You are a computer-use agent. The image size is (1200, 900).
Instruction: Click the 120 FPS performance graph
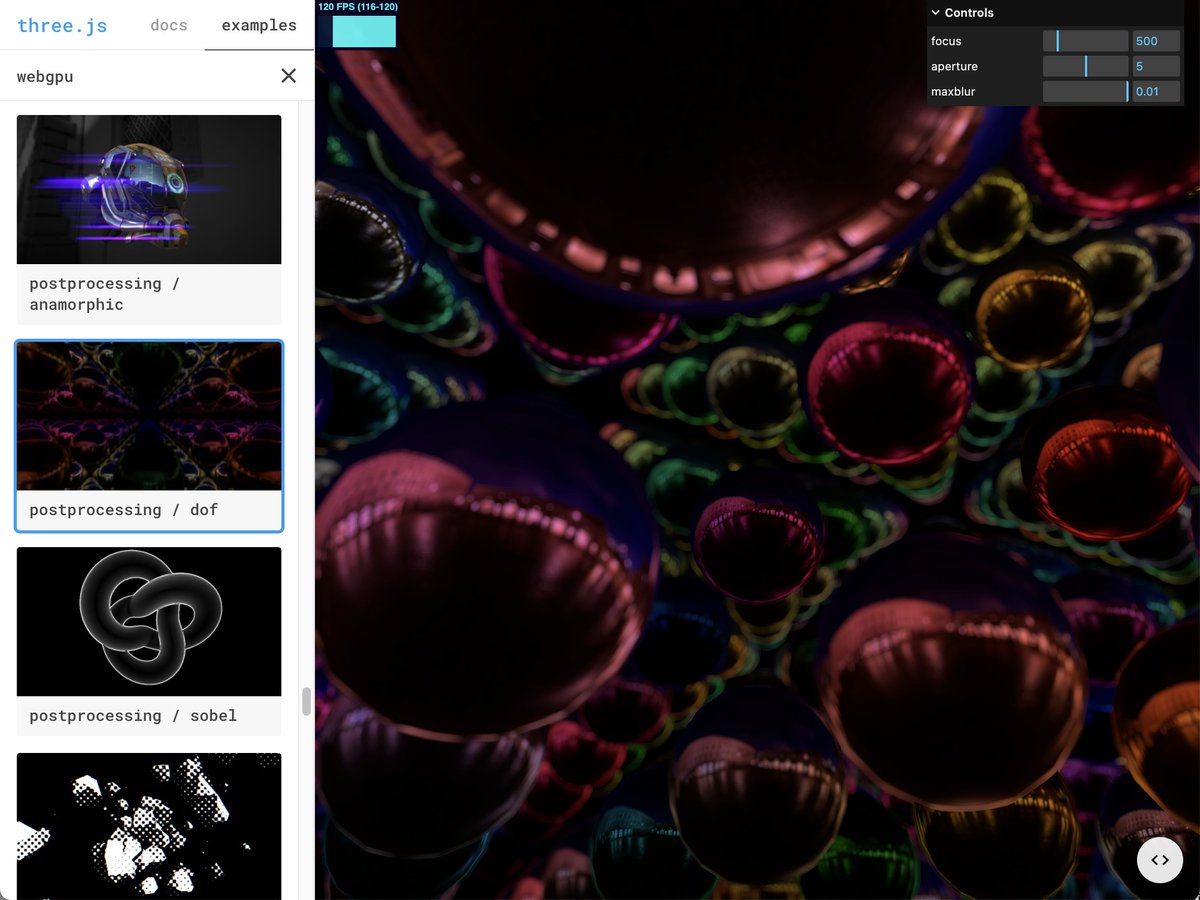(363, 31)
